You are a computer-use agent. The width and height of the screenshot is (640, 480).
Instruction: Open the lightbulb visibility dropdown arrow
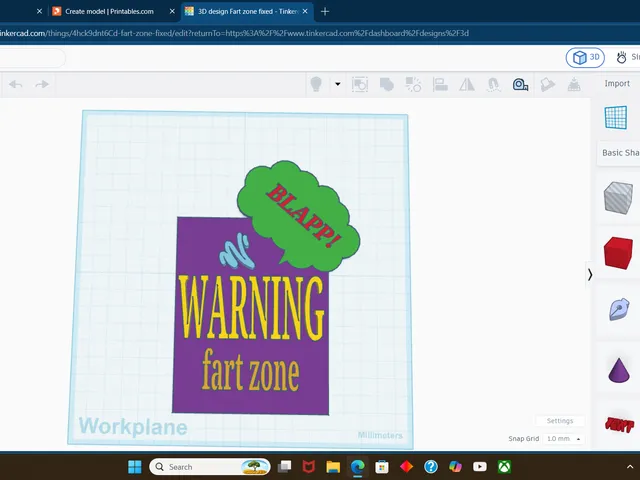(x=338, y=84)
